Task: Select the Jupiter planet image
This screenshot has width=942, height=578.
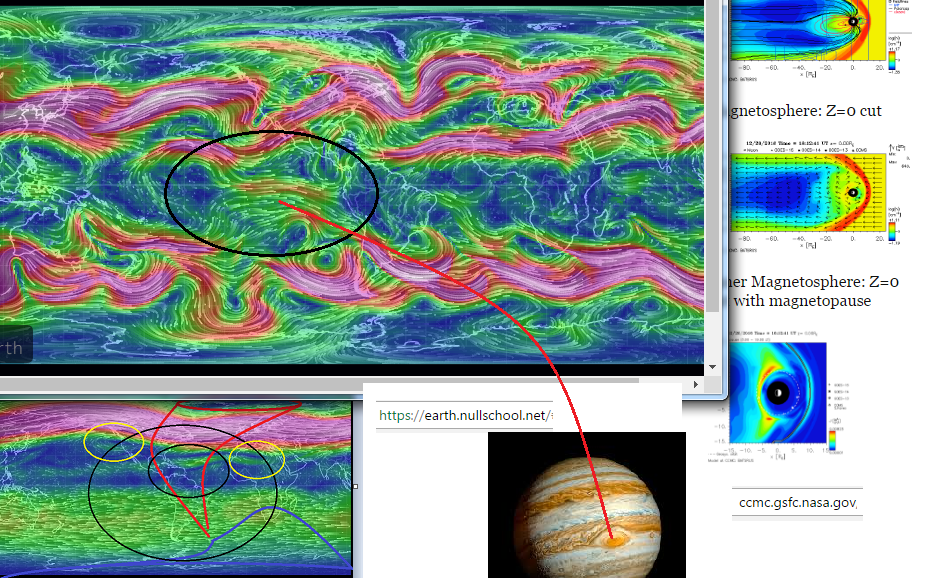Action: pos(587,505)
